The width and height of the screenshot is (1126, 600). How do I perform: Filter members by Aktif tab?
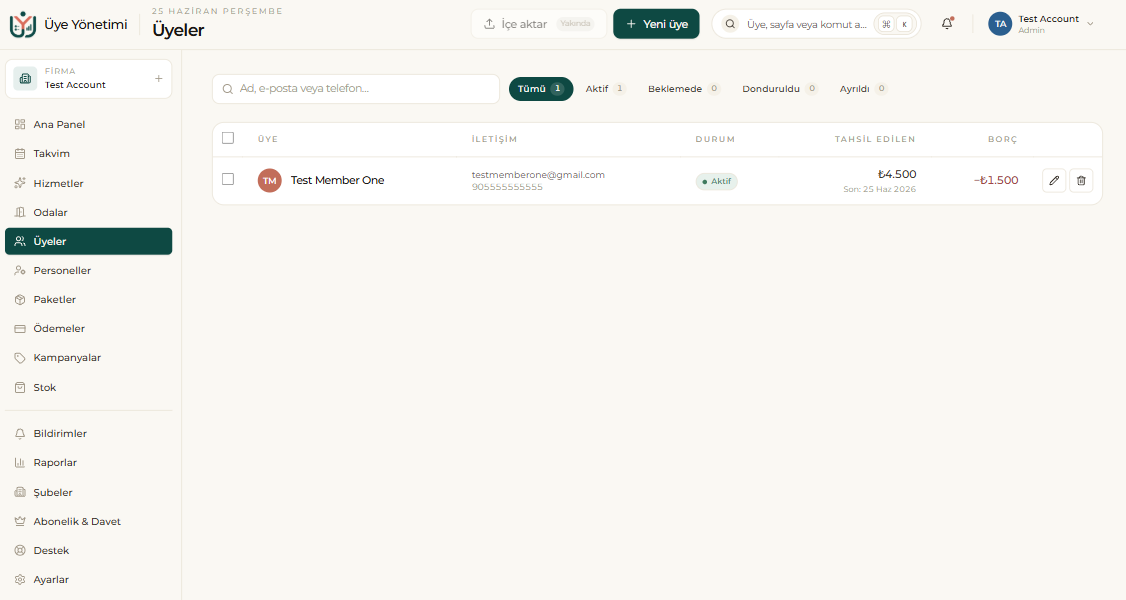[605, 89]
